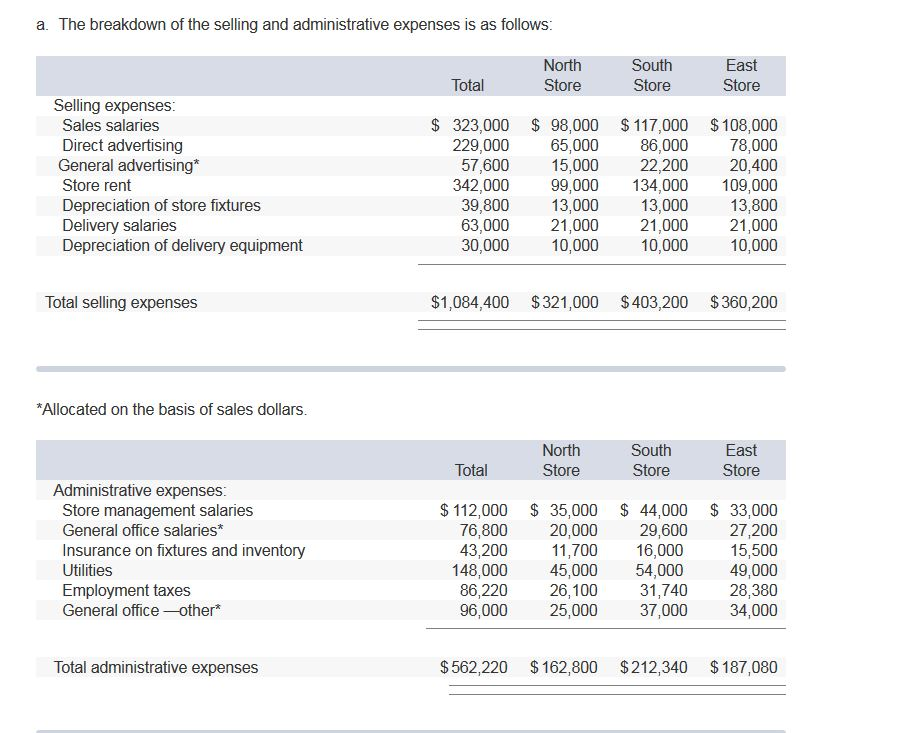The width and height of the screenshot is (900, 733).
Task: Click the 'Selling expenses:' heading
Action: point(114,106)
